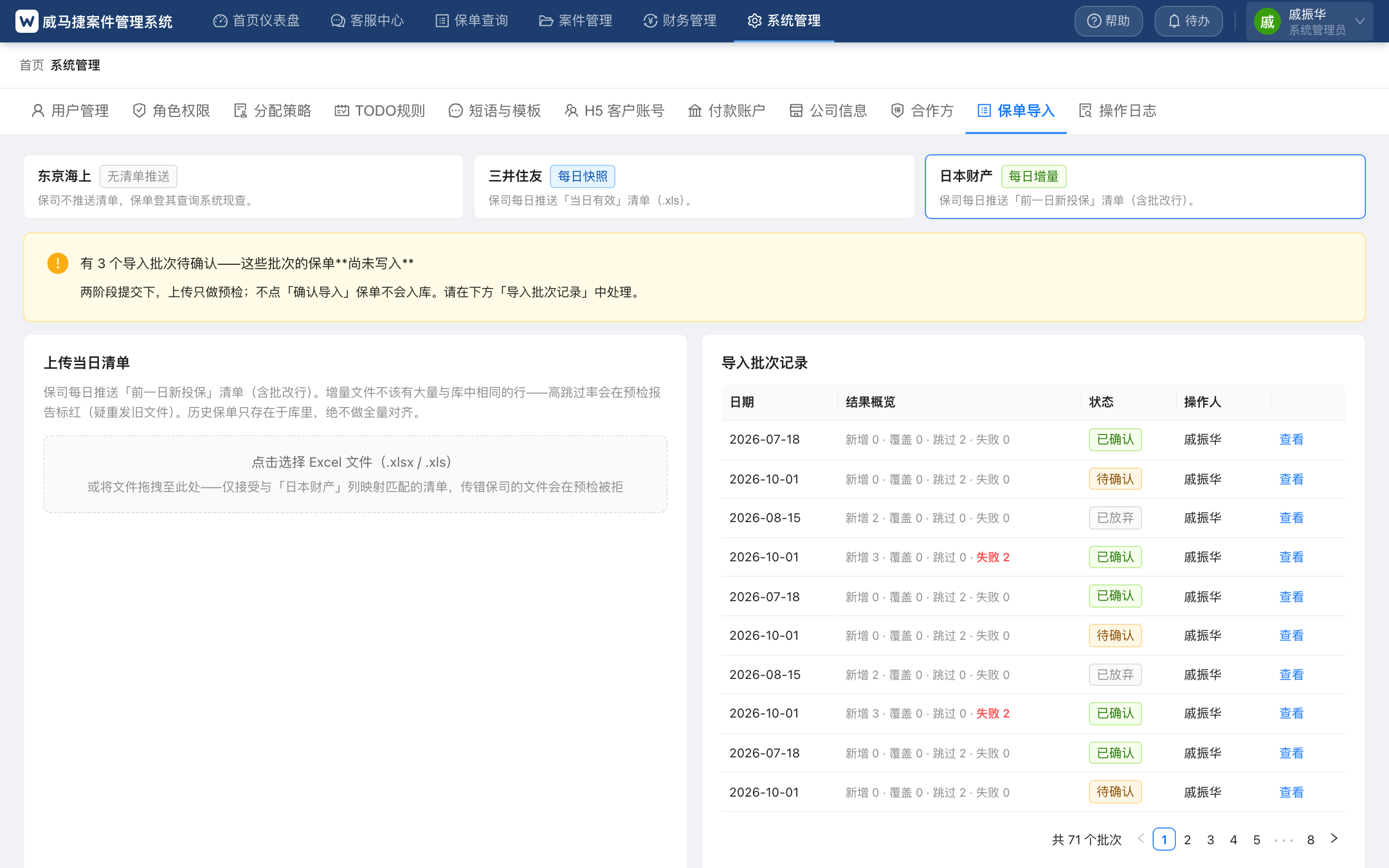Viewport: 1389px width, 868px height.
Task: Open 财务管理 in the top navigation
Action: [x=680, y=21]
